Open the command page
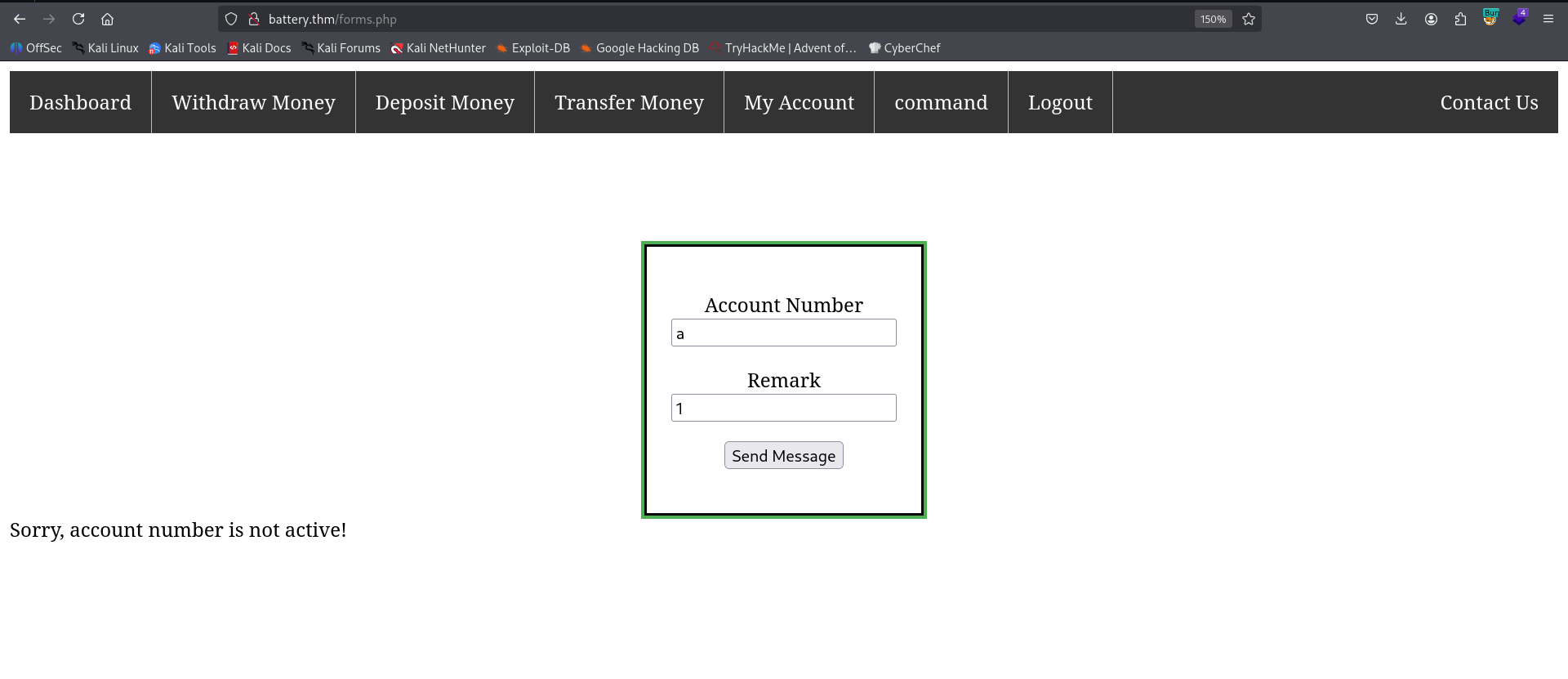The image size is (1568, 679). 942,102
